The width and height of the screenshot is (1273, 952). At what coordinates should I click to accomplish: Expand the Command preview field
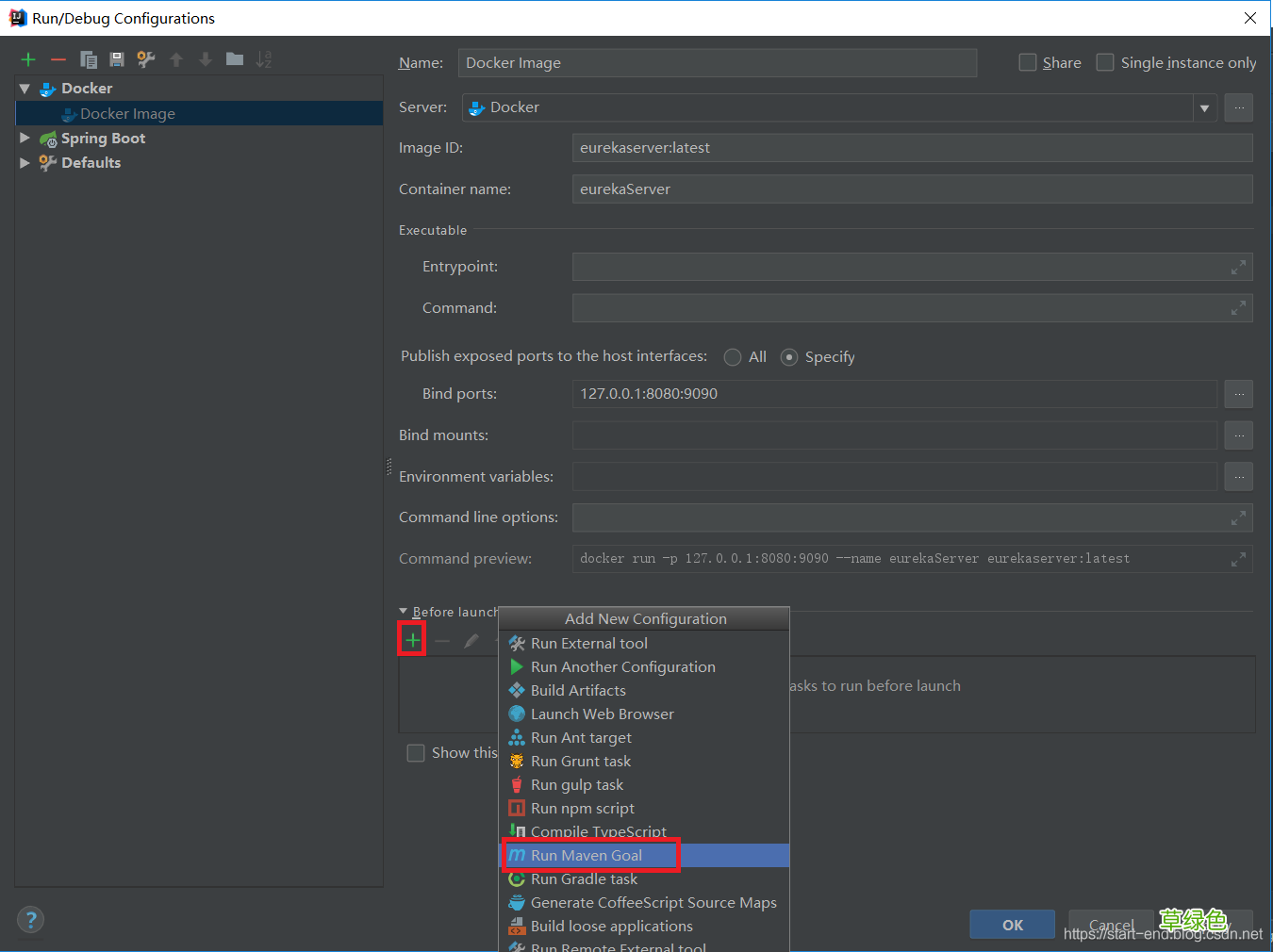1238,559
